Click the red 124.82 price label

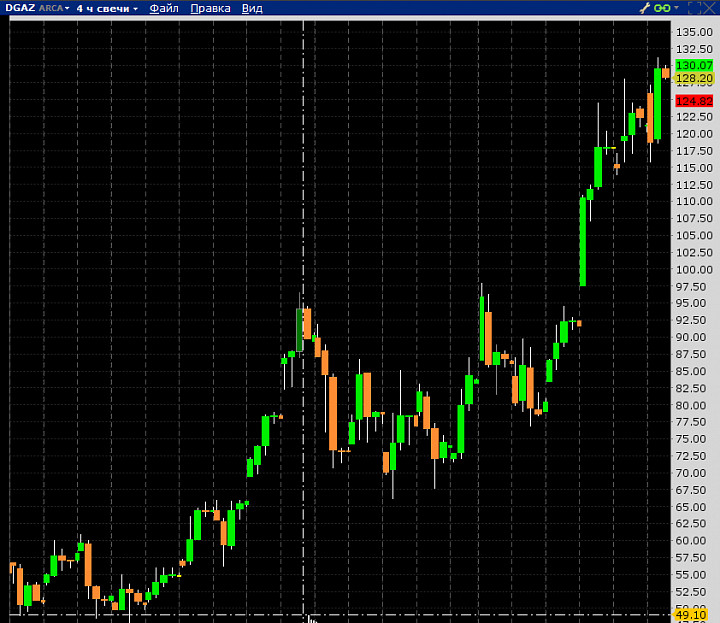pos(694,101)
